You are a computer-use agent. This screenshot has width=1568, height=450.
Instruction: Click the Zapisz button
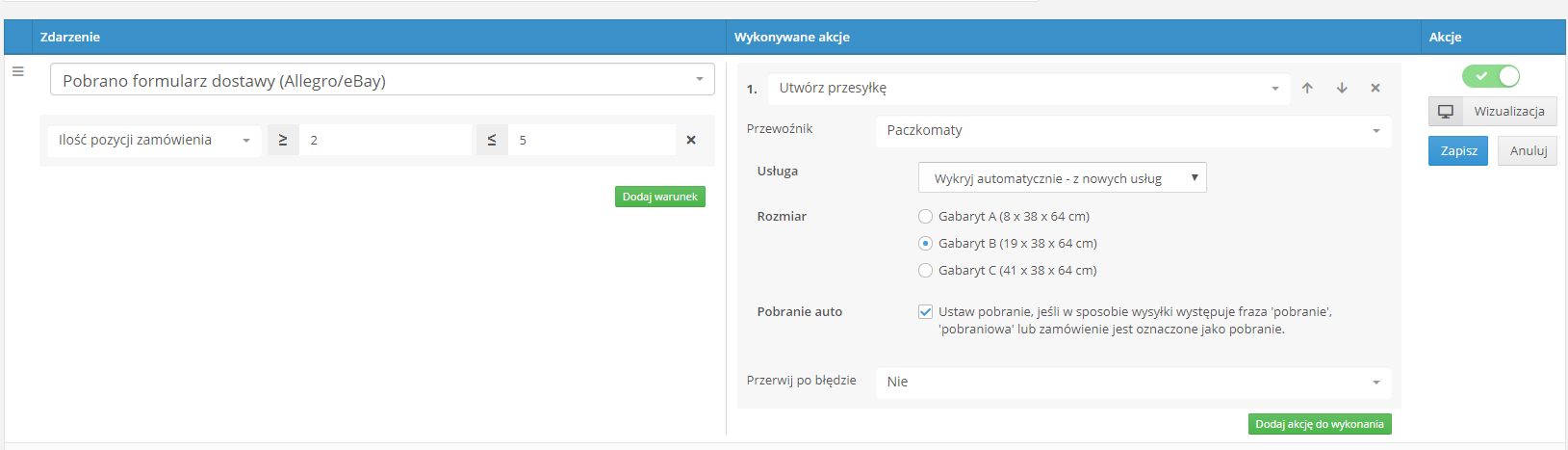pyautogui.click(x=1458, y=150)
